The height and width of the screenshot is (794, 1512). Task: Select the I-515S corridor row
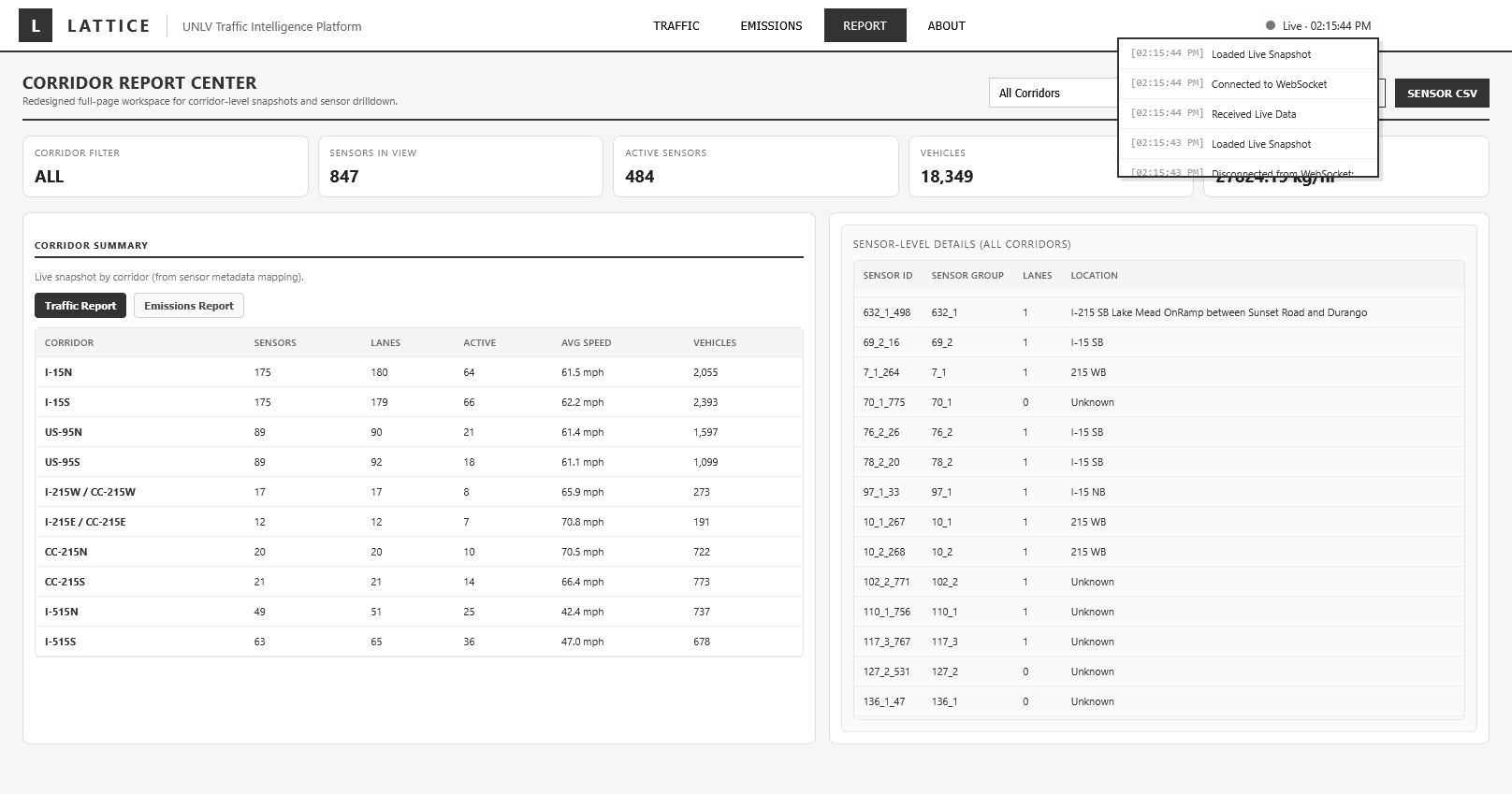pos(418,642)
